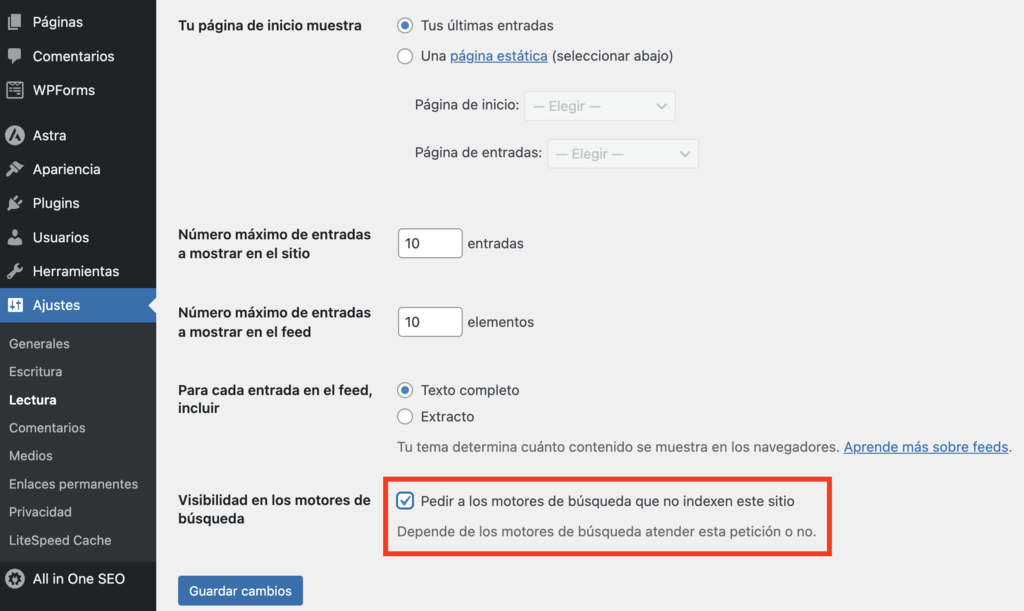The image size is (1024, 611).
Task: Open the Páginas sidebar icon
Action: (14, 21)
